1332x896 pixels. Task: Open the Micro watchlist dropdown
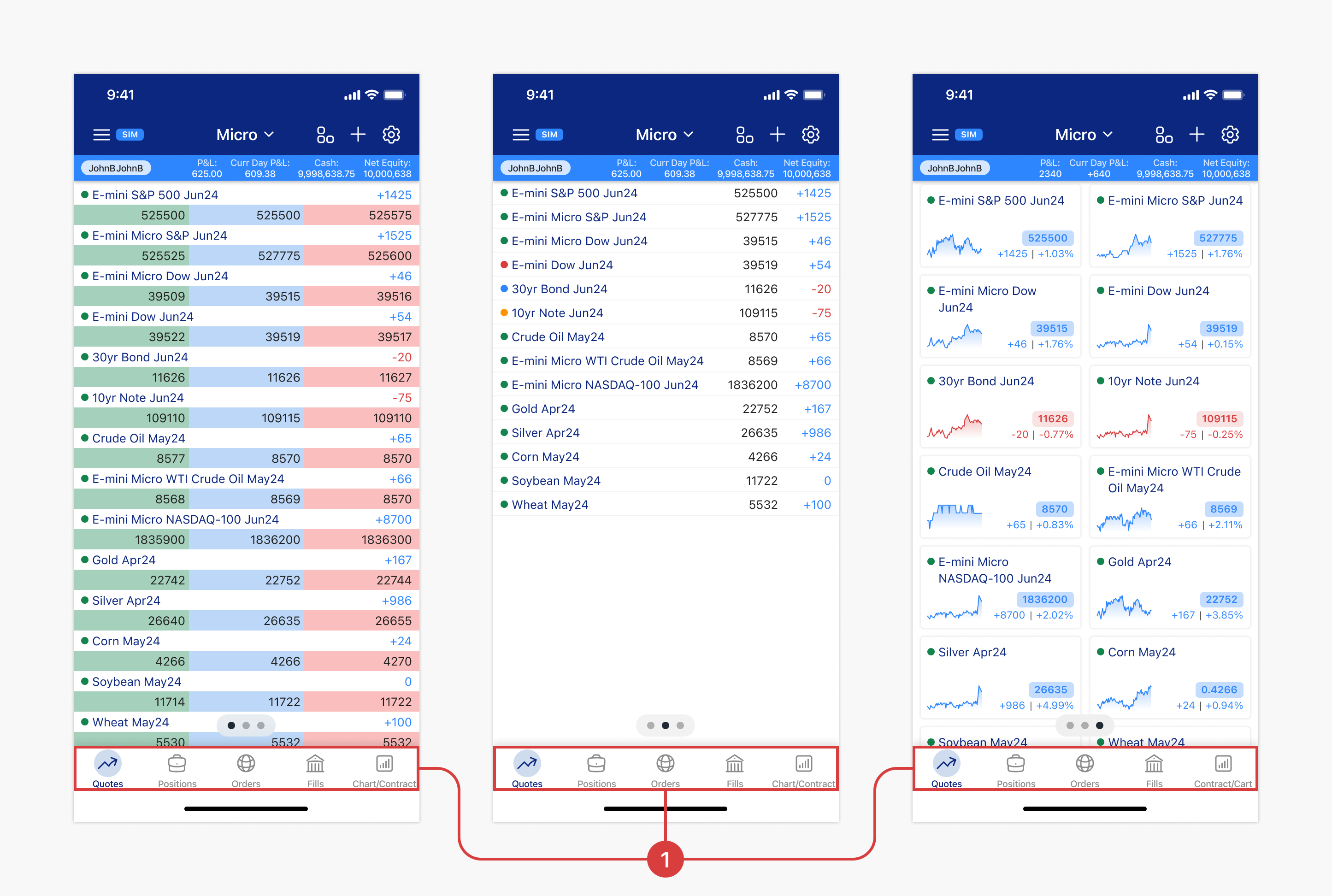coord(245,134)
